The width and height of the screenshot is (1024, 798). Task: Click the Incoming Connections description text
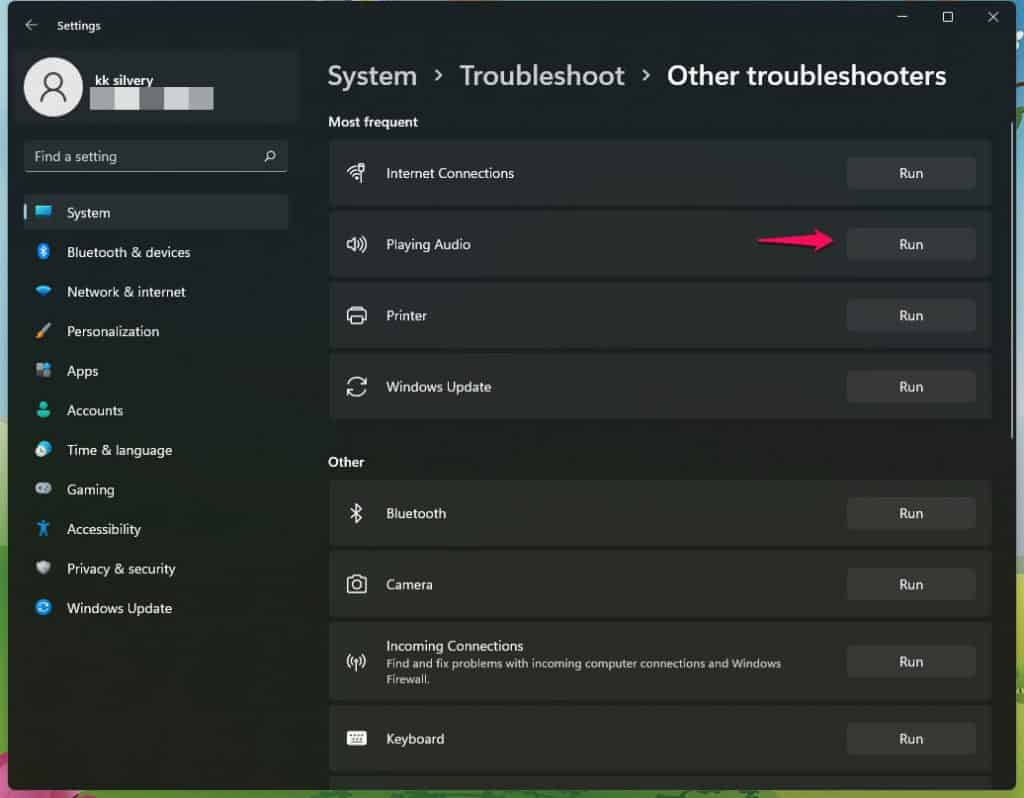pos(583,671)
